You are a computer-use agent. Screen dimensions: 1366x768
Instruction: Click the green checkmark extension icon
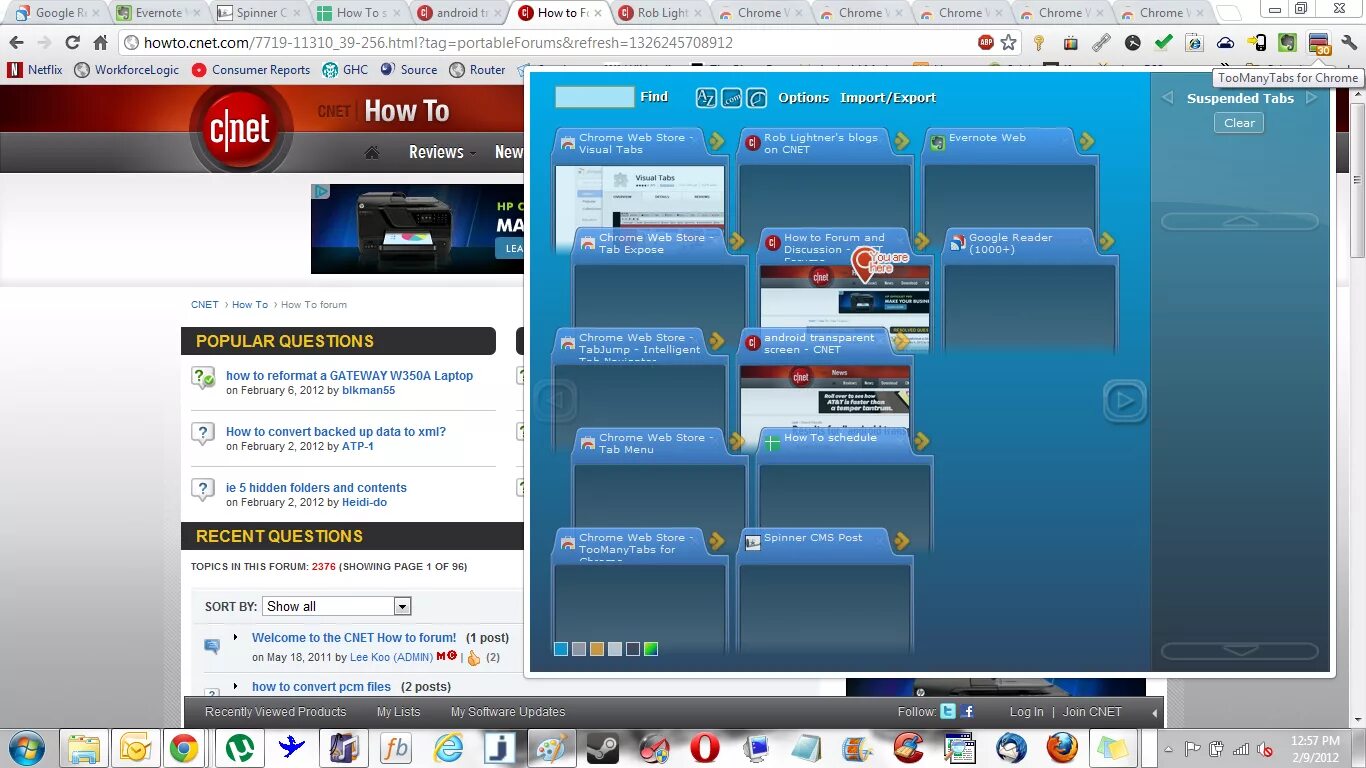pos(1163,42)
